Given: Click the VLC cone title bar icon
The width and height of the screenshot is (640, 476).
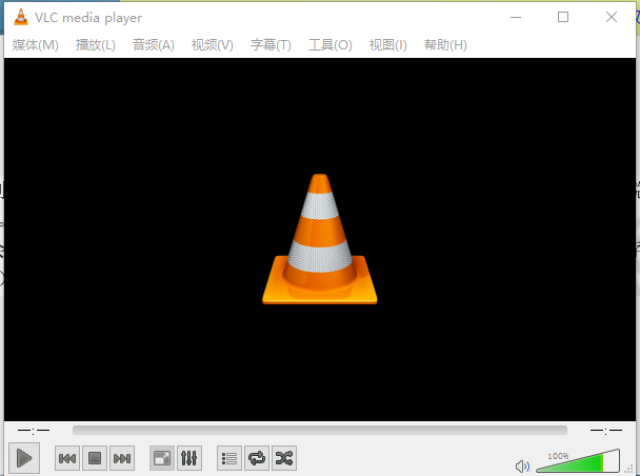Looking at the screenshot, I should [x=21, y=17].
